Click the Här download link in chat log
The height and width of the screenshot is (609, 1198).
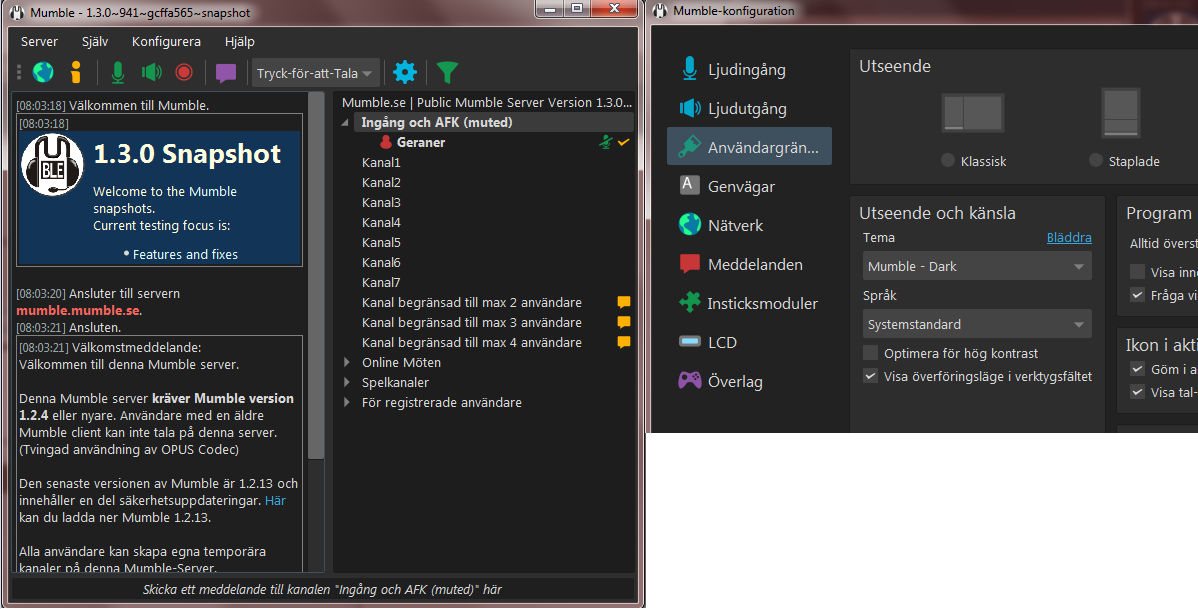(x=275, y=500)
